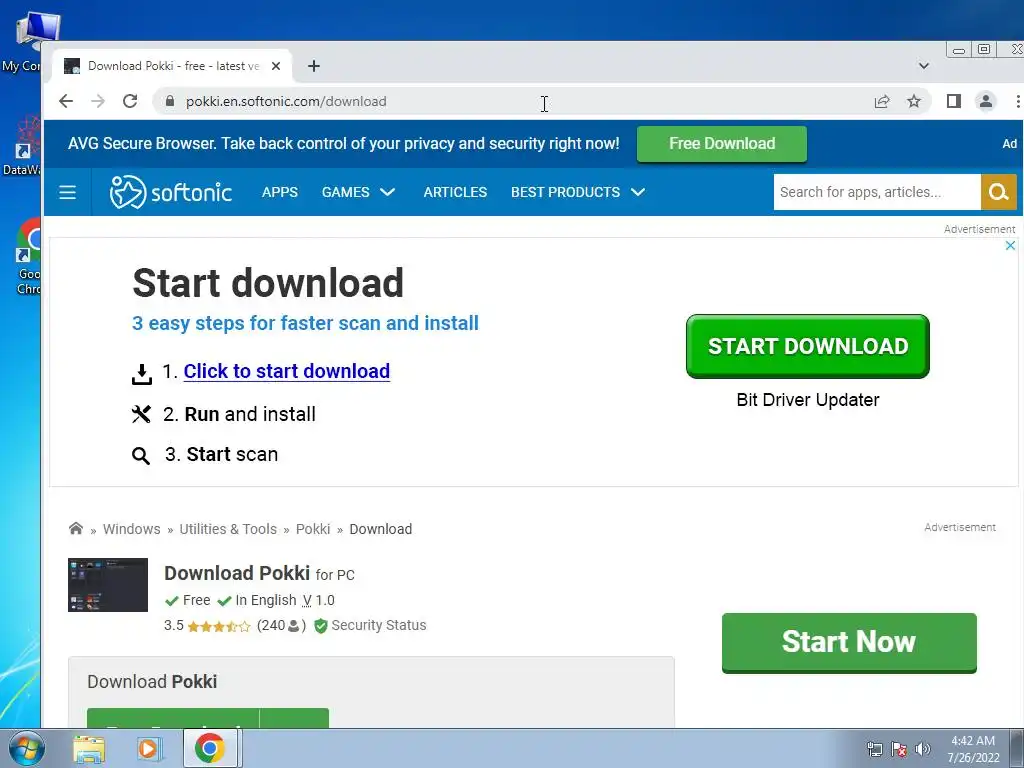This screenshot has width=1024, height=768.
Task: Click the Search for apps field
Action: tap(877, 192)
